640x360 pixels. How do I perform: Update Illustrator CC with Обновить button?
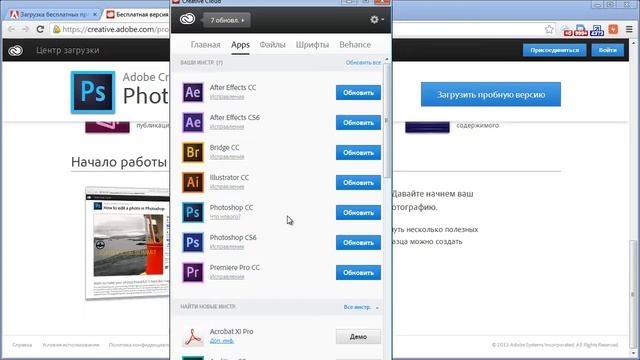coord(358,182)
